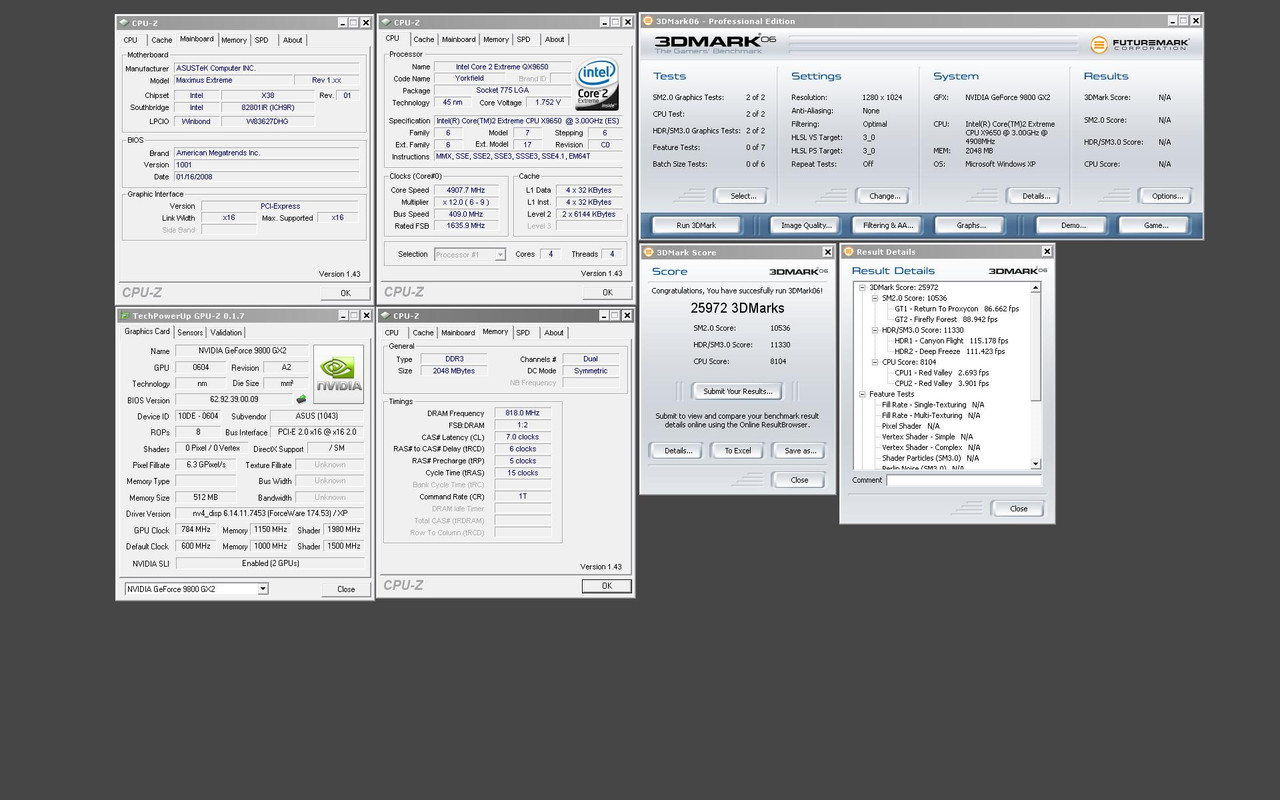Open the Processor #1 selection dropdown
The width and height of the screenshot is (1280, 800).
(500, 255)
